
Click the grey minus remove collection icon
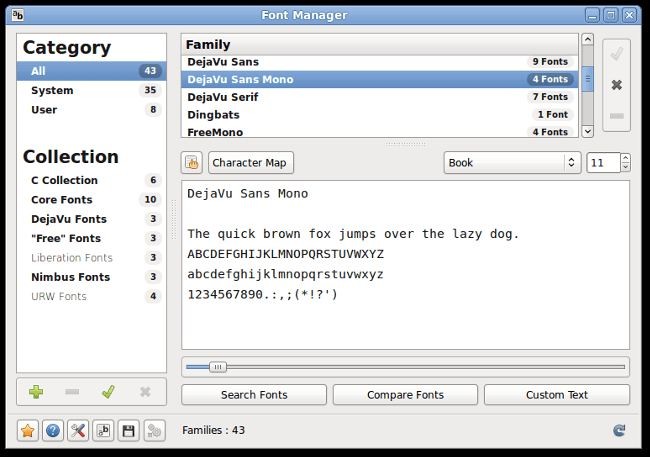click(x=72, y=392)
